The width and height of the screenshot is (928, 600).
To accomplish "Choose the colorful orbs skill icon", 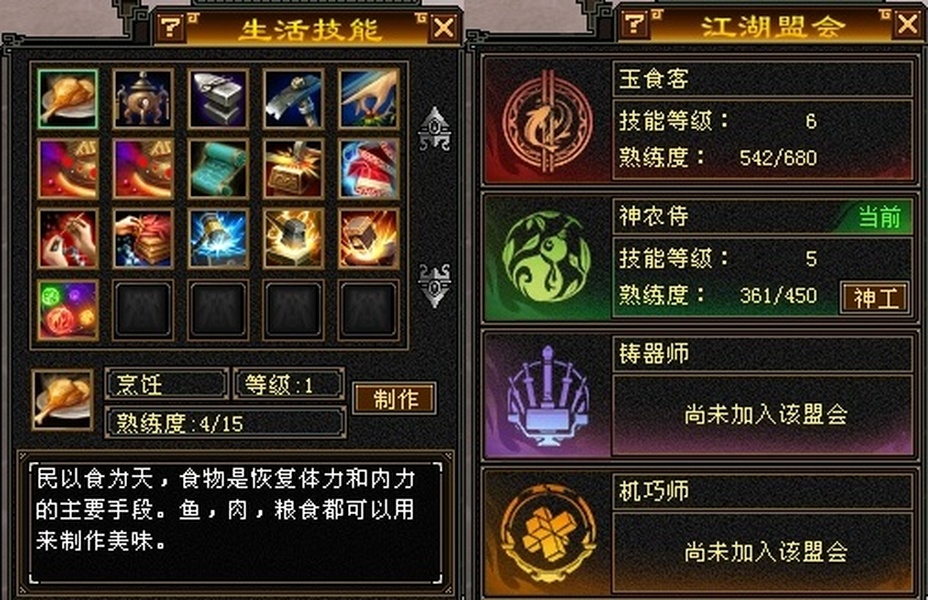I will tap(67, 310).
